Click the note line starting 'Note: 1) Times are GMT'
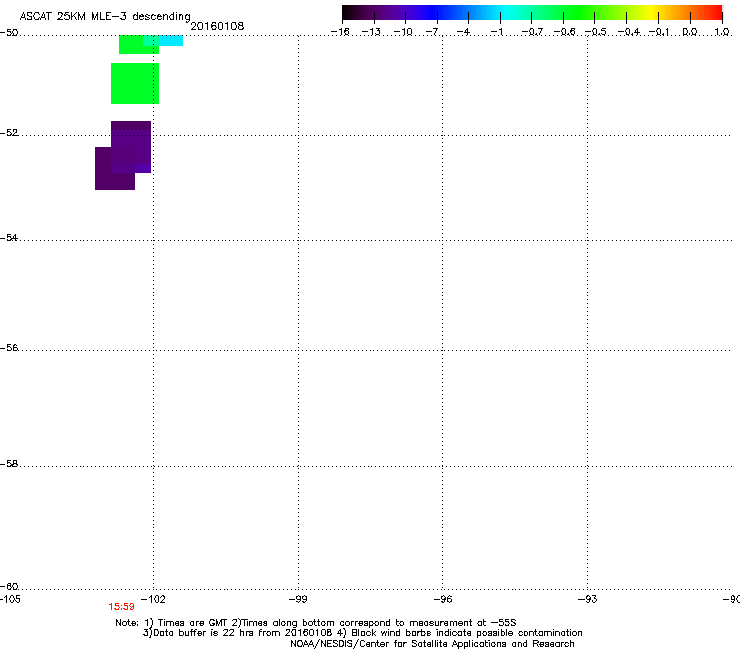The width and height of the screenshot is (740, 650). [x=316, y=623]
